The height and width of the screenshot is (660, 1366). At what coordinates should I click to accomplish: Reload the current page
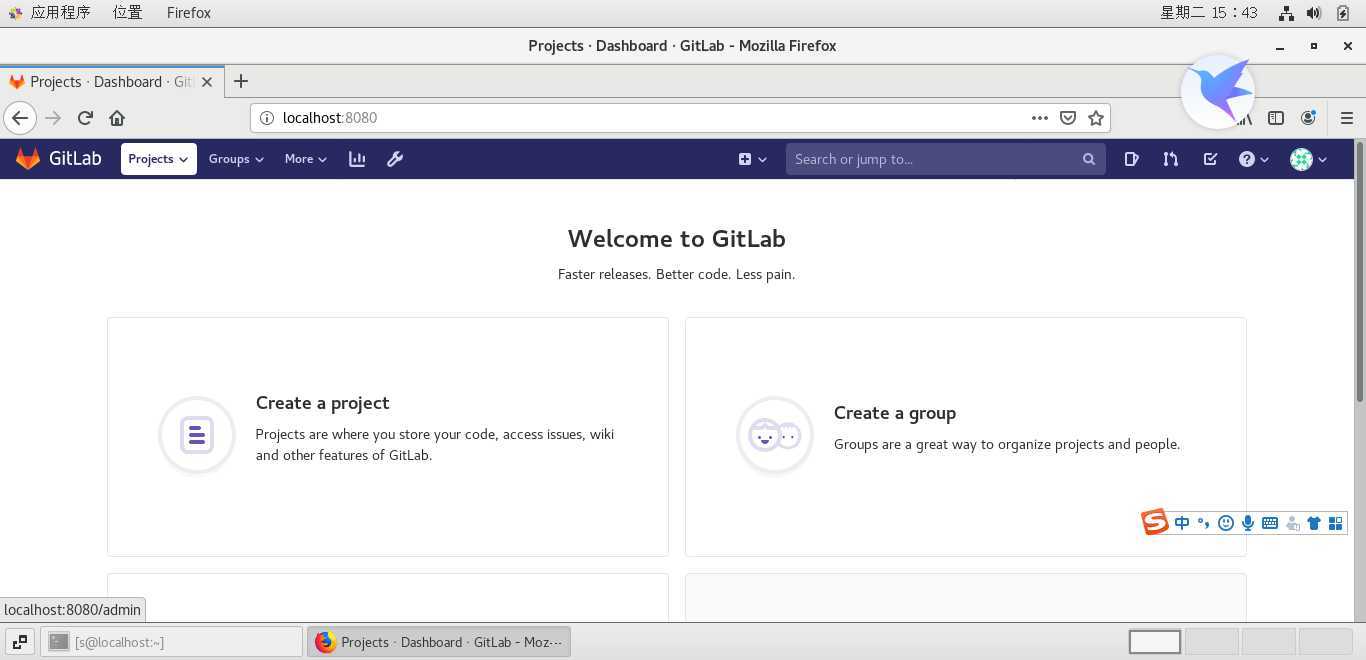pyautogui.click(x=85, y=118)
